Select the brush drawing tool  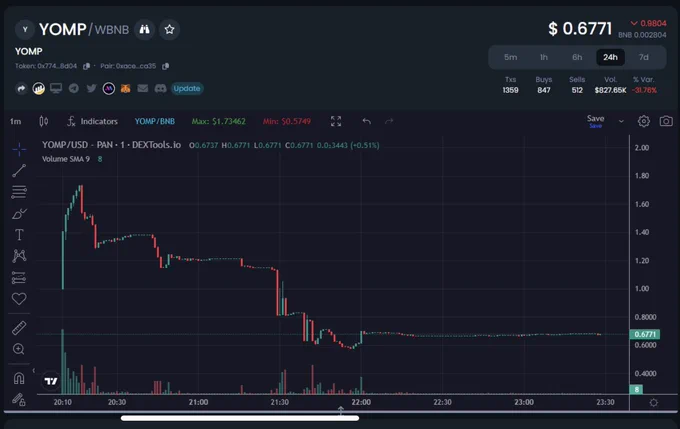coord(19,213)
